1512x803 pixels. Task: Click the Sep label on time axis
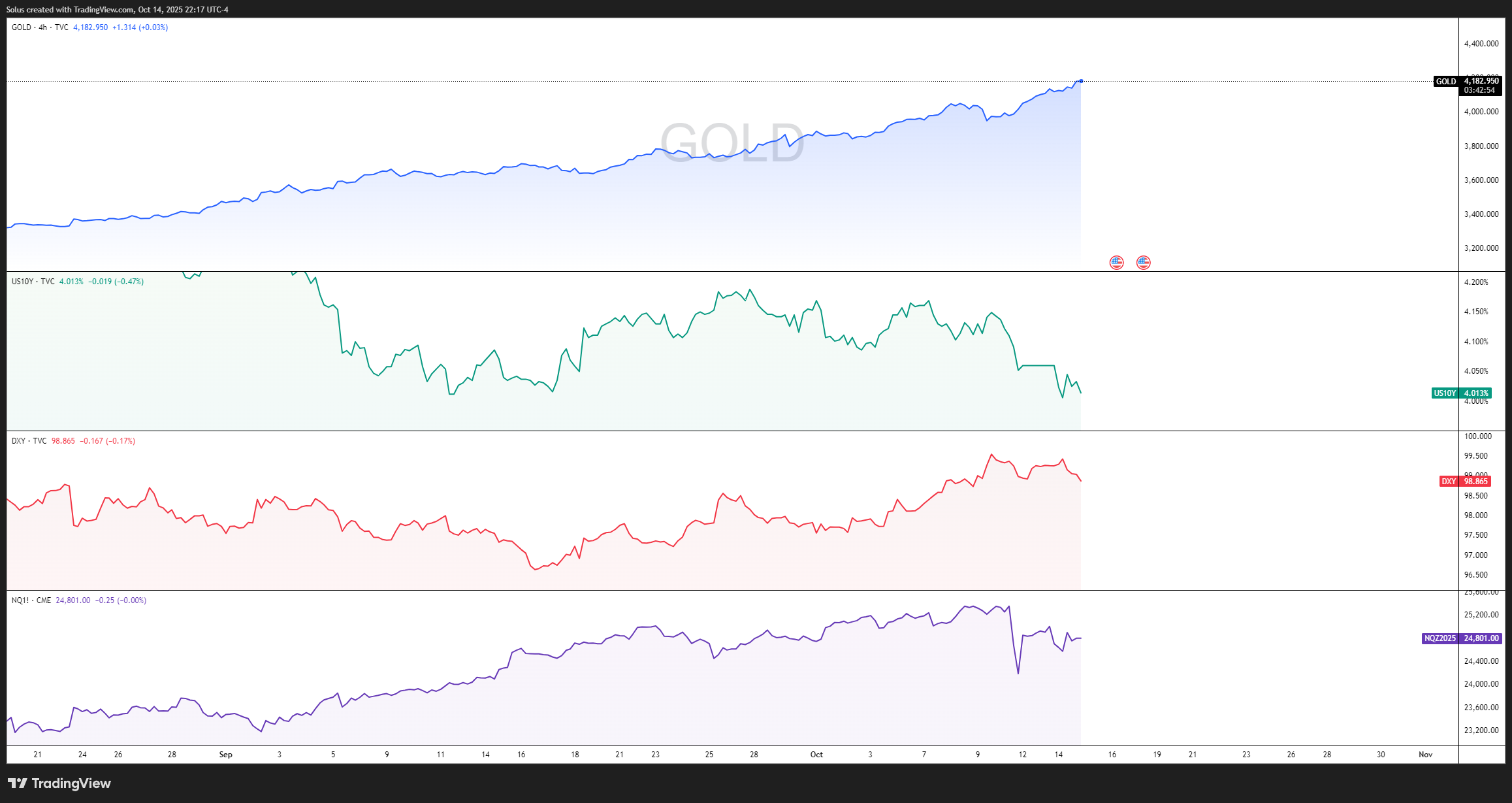(225, 755)
